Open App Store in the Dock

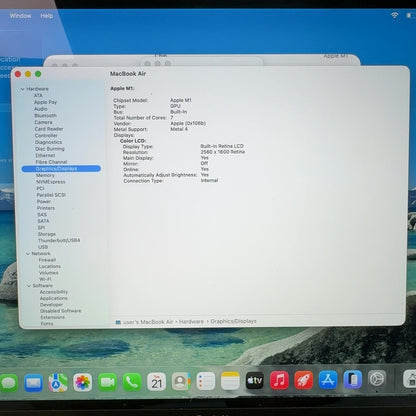(x=328, y=380)
